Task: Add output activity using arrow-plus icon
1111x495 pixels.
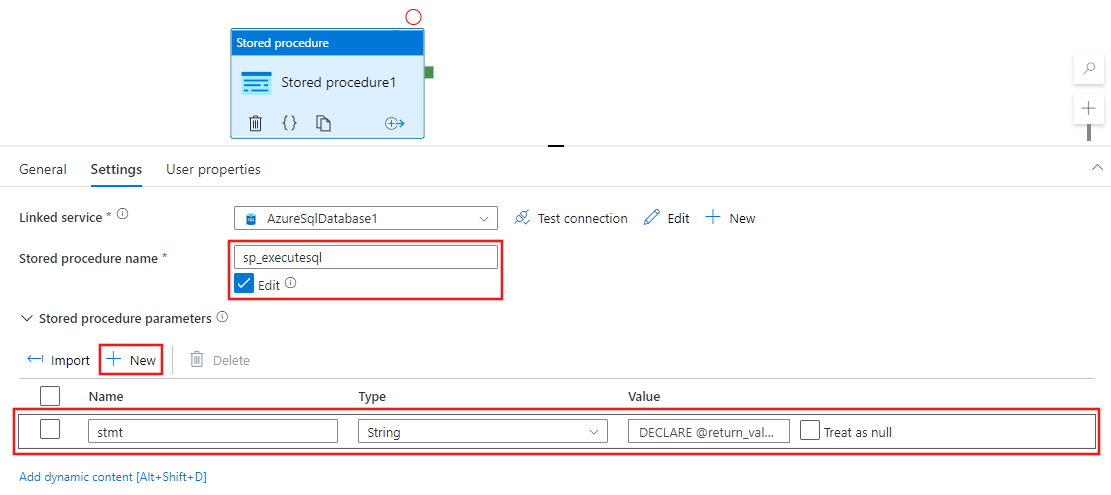Action: [x=394, y=123]
